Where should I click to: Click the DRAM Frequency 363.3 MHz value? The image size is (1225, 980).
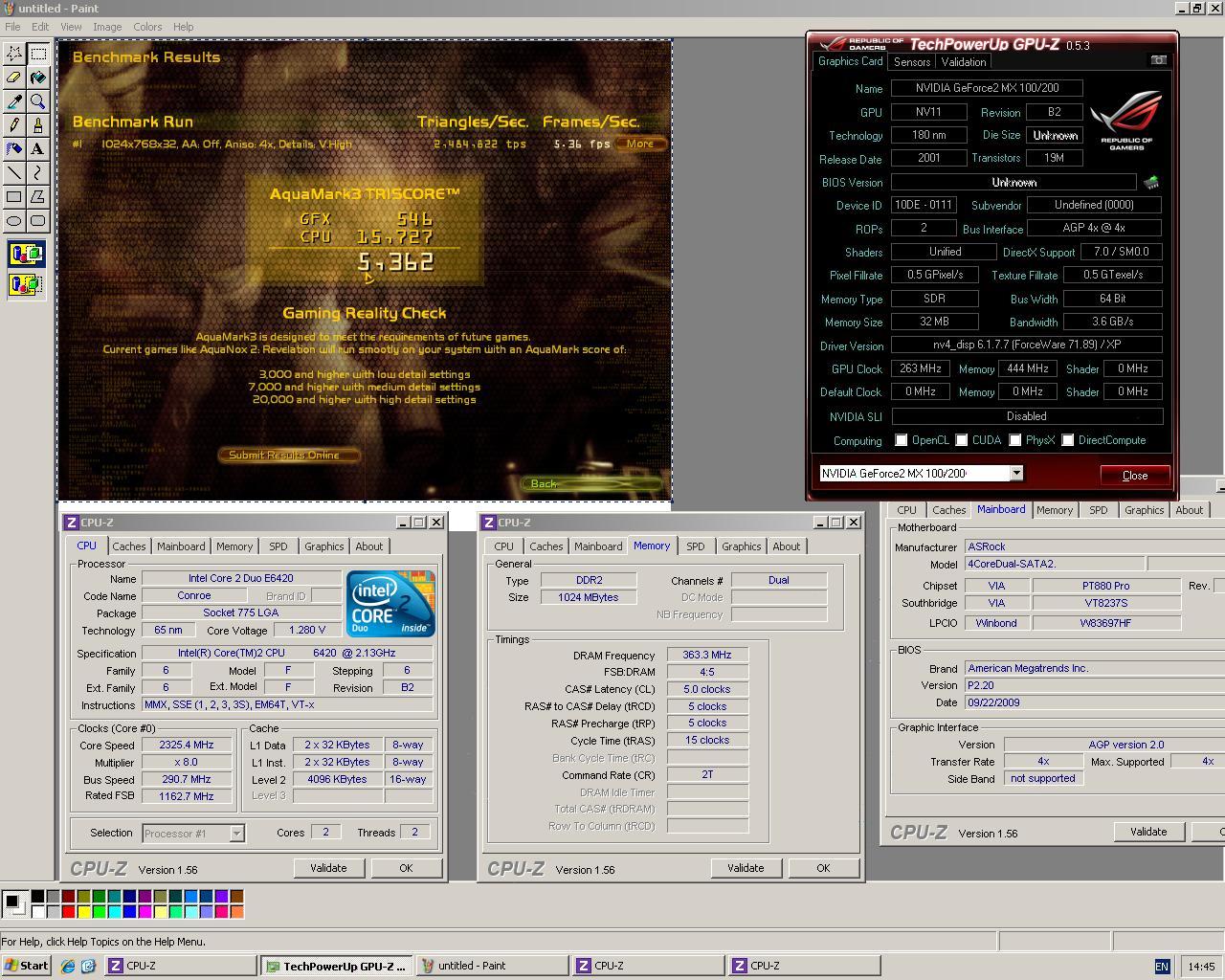tap(707, 655)
